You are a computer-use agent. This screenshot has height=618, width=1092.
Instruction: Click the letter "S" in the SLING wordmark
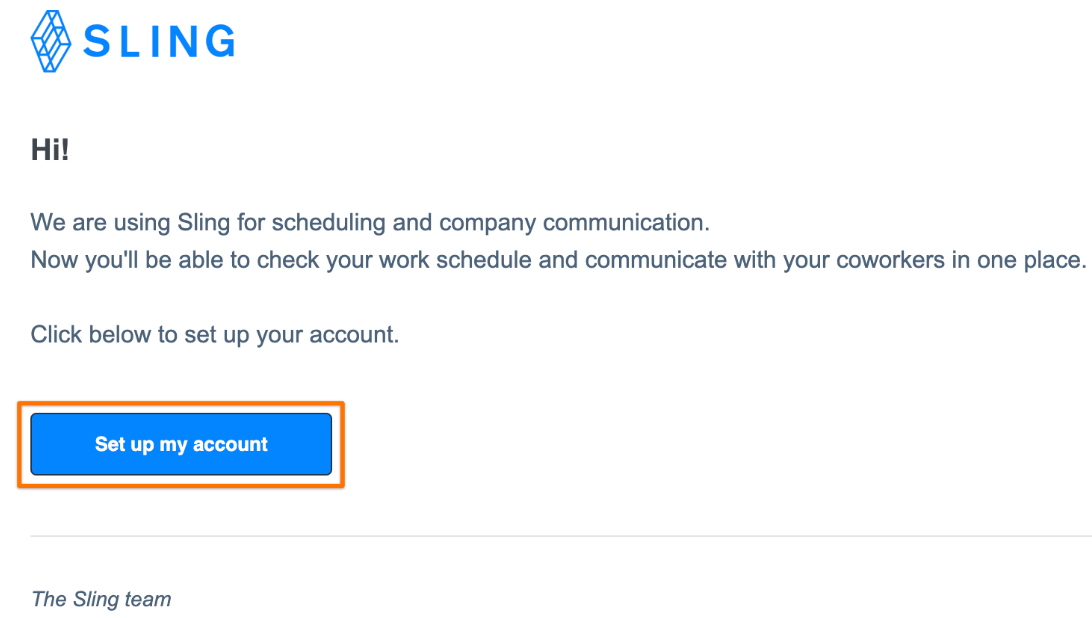(x=98, y=42)
